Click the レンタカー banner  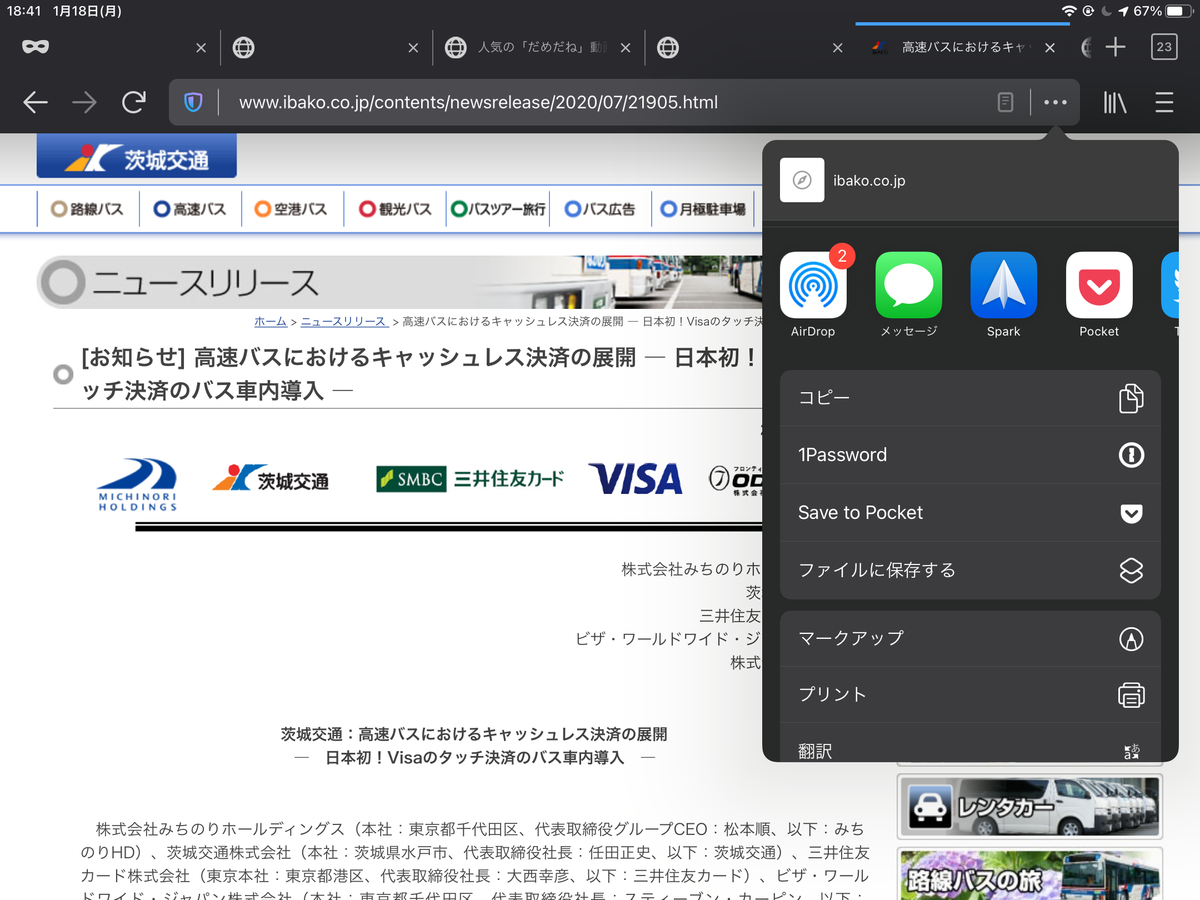coord(1030,806)
